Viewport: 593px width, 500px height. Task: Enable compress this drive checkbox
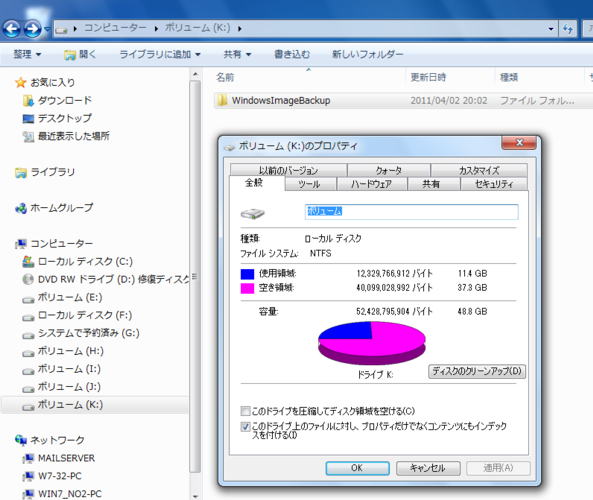click(245, 411)
